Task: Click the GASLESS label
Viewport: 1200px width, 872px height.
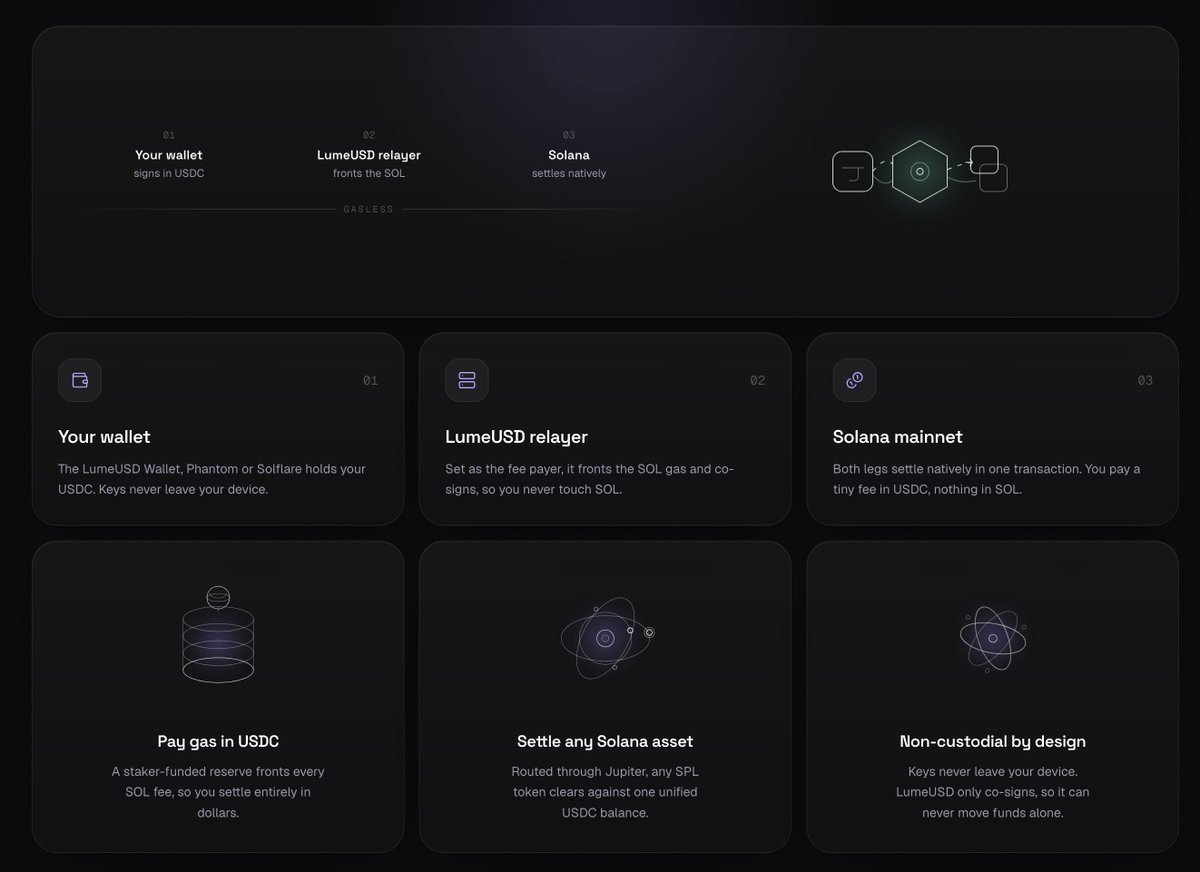Action: [369, 209]
